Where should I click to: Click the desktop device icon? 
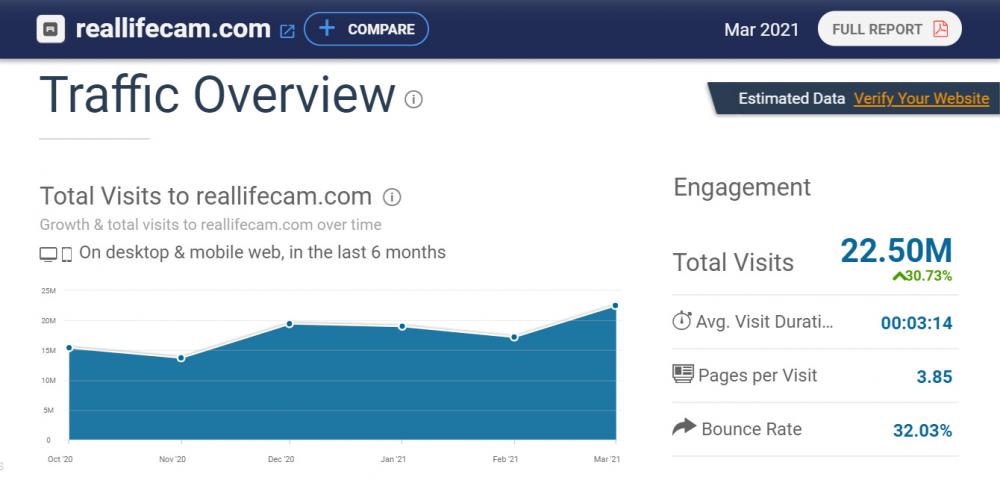48,254
